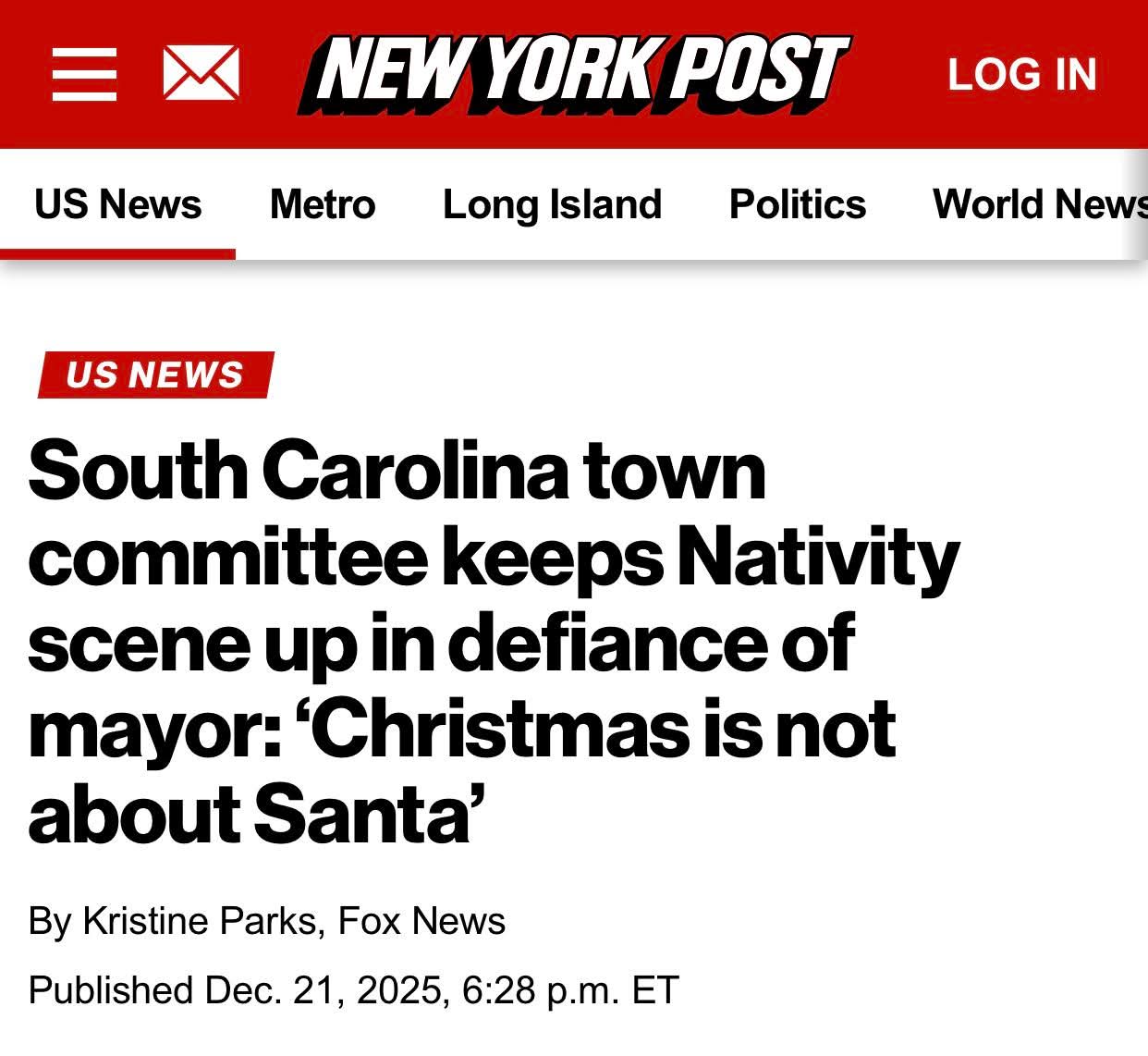This screenshot has height=1056, width=1148.
Task: Open the hamburger navigation menu
Action: [x=84, y=74]
